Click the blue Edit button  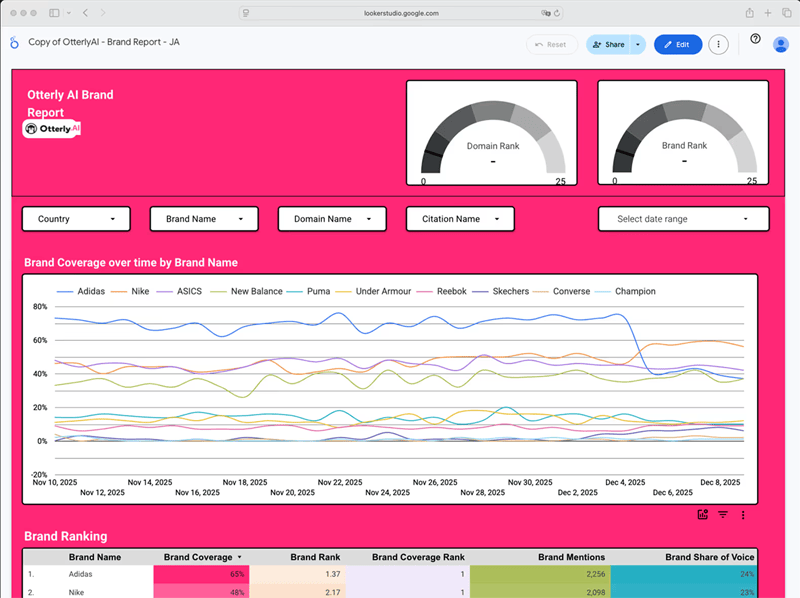677,44
